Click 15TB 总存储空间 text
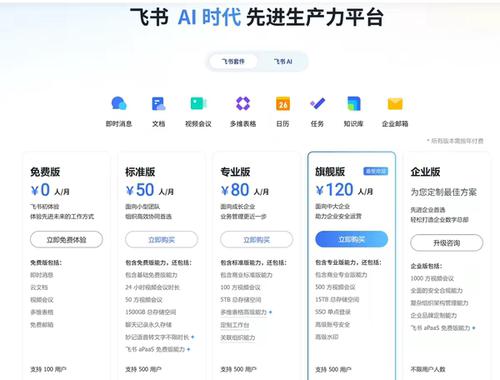The image size is (500, 380). click(337, 299)
